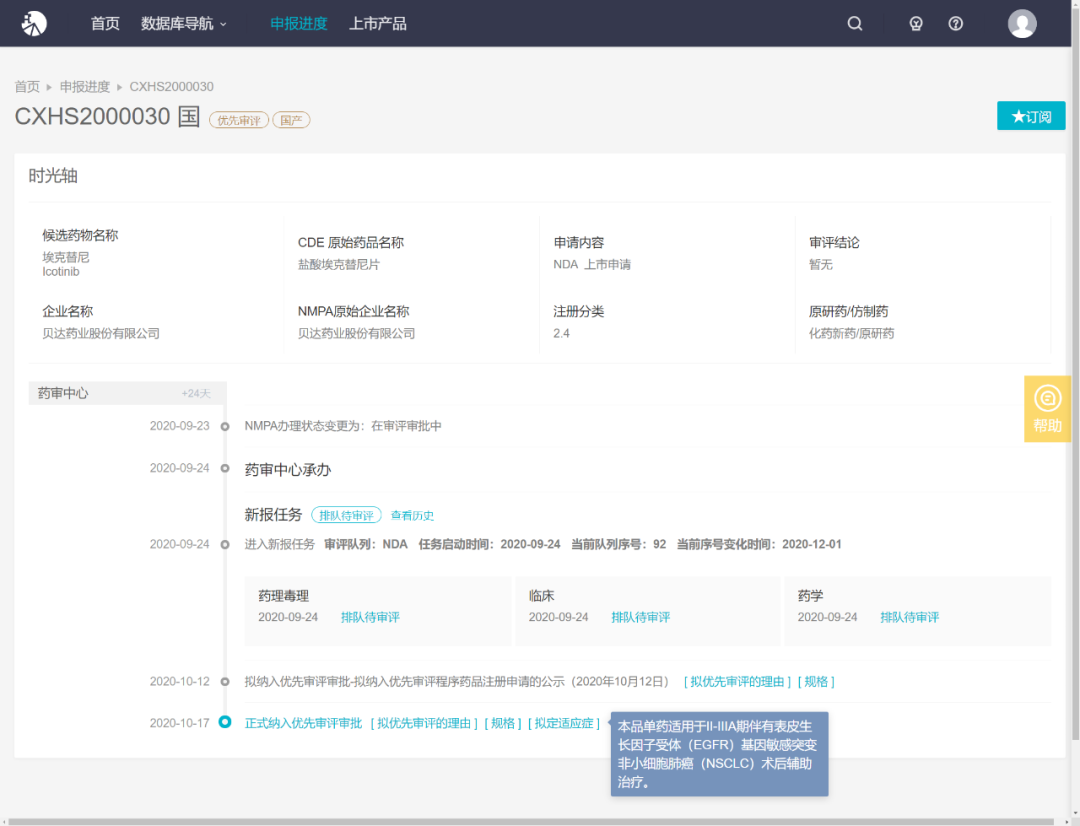Click registration class value 2.4

click(x=561, y=333)
